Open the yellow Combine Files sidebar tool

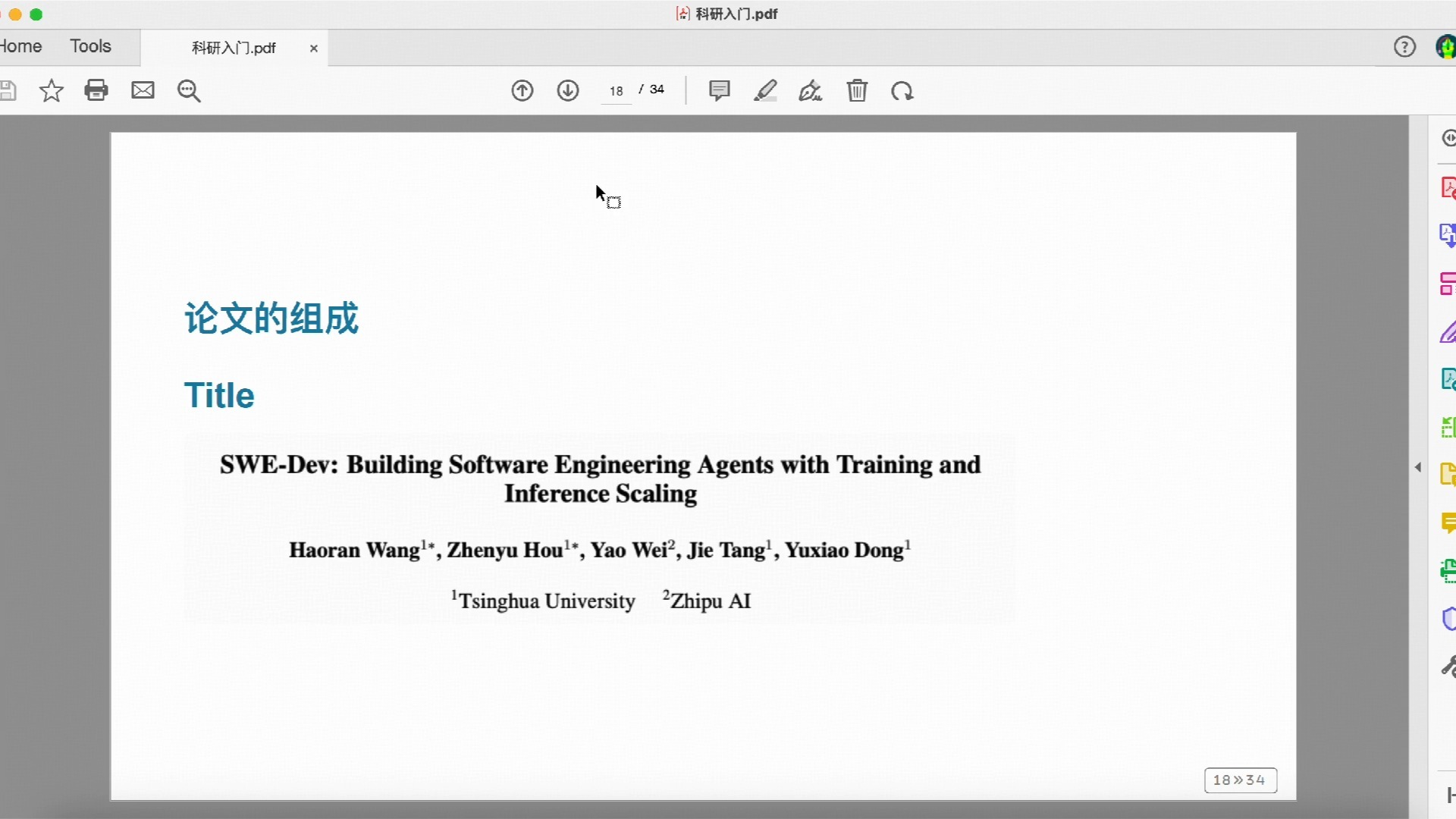pos(1448,475)
